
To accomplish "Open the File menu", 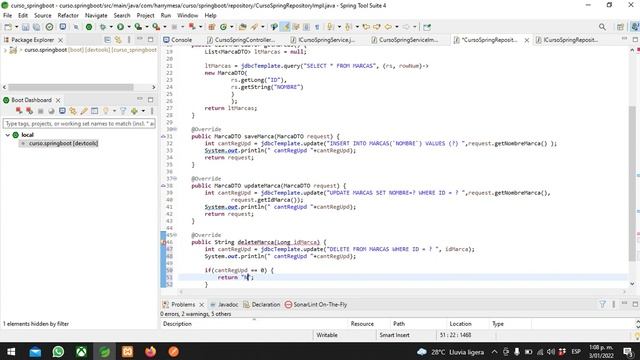I will (x=7, y=16).
